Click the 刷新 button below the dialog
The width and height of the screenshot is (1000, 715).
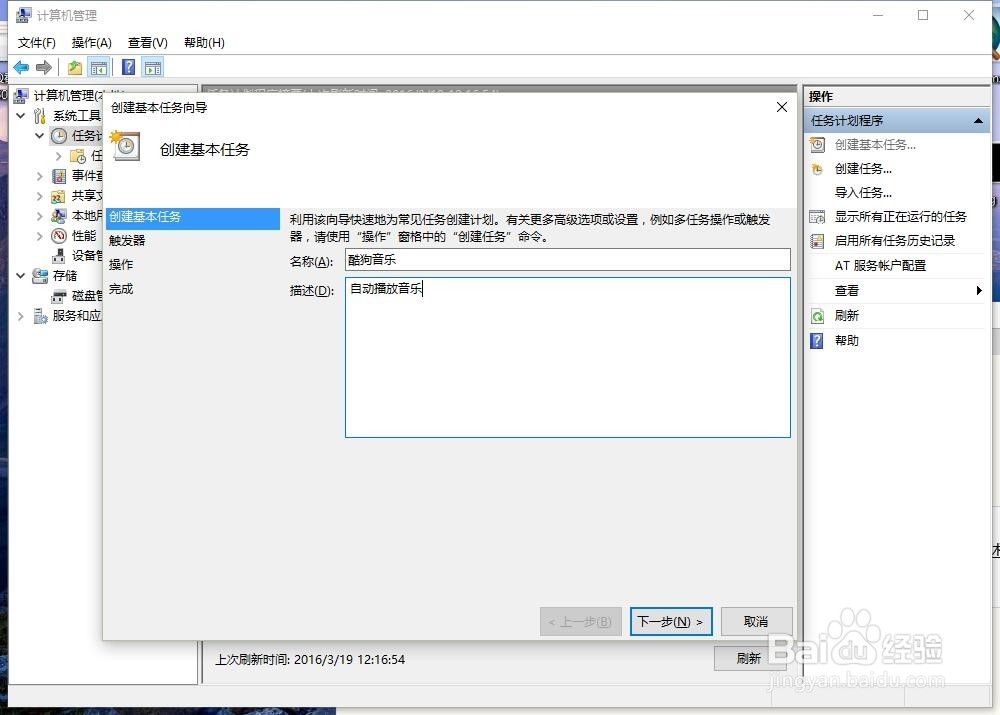[x=749, y=658]
